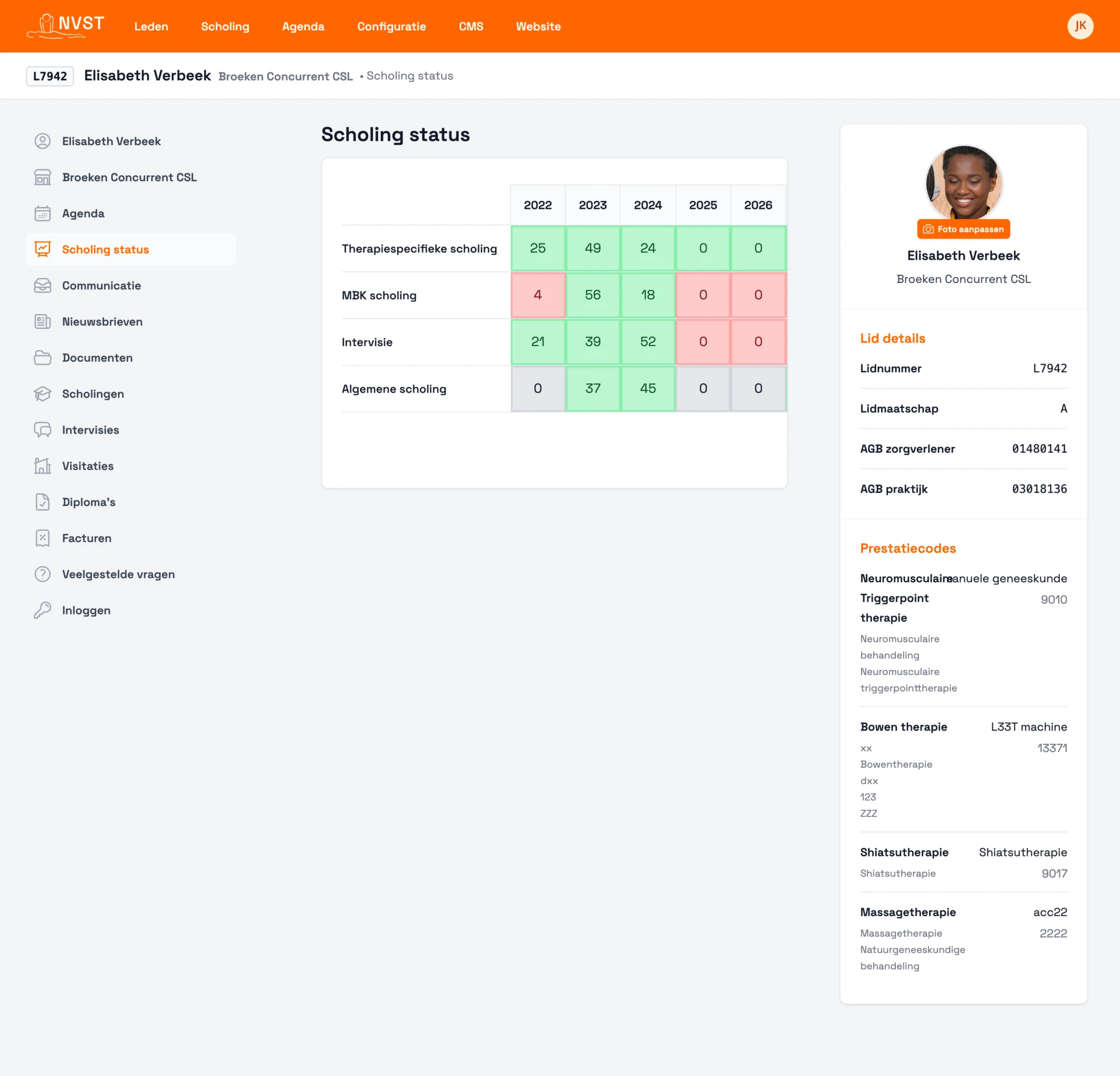Click the Facturen receipt icon
Viewport: 1120px width, 1076px height.
(43, 538)
